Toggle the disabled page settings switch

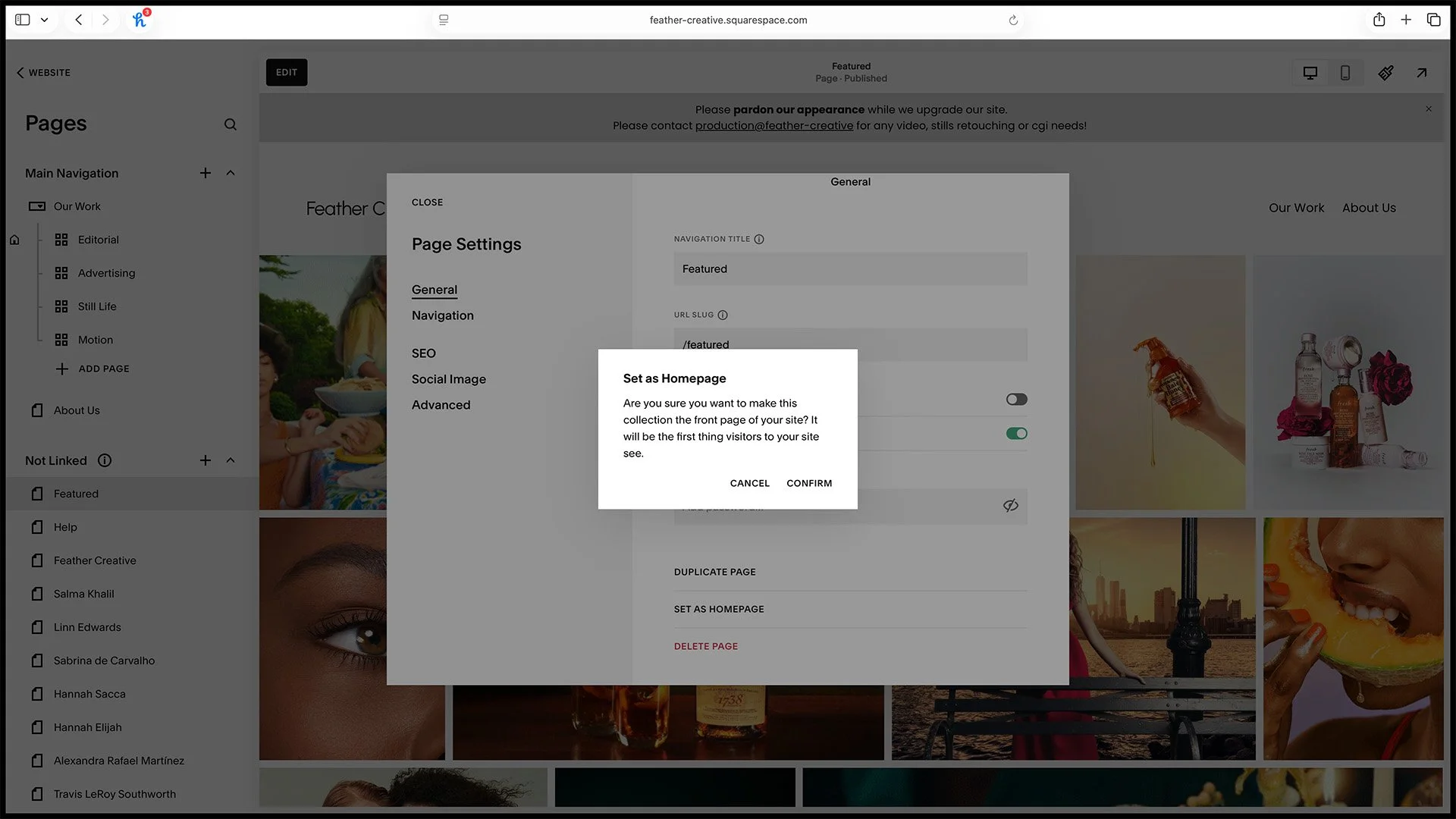point(1016,400)
